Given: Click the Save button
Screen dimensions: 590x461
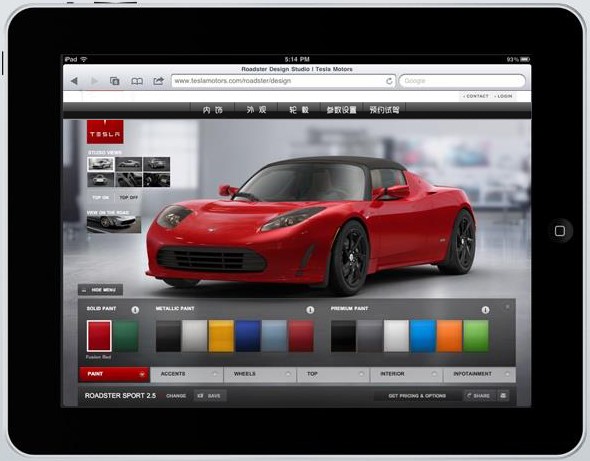Looking at the screenshot, I should (210, 396).
